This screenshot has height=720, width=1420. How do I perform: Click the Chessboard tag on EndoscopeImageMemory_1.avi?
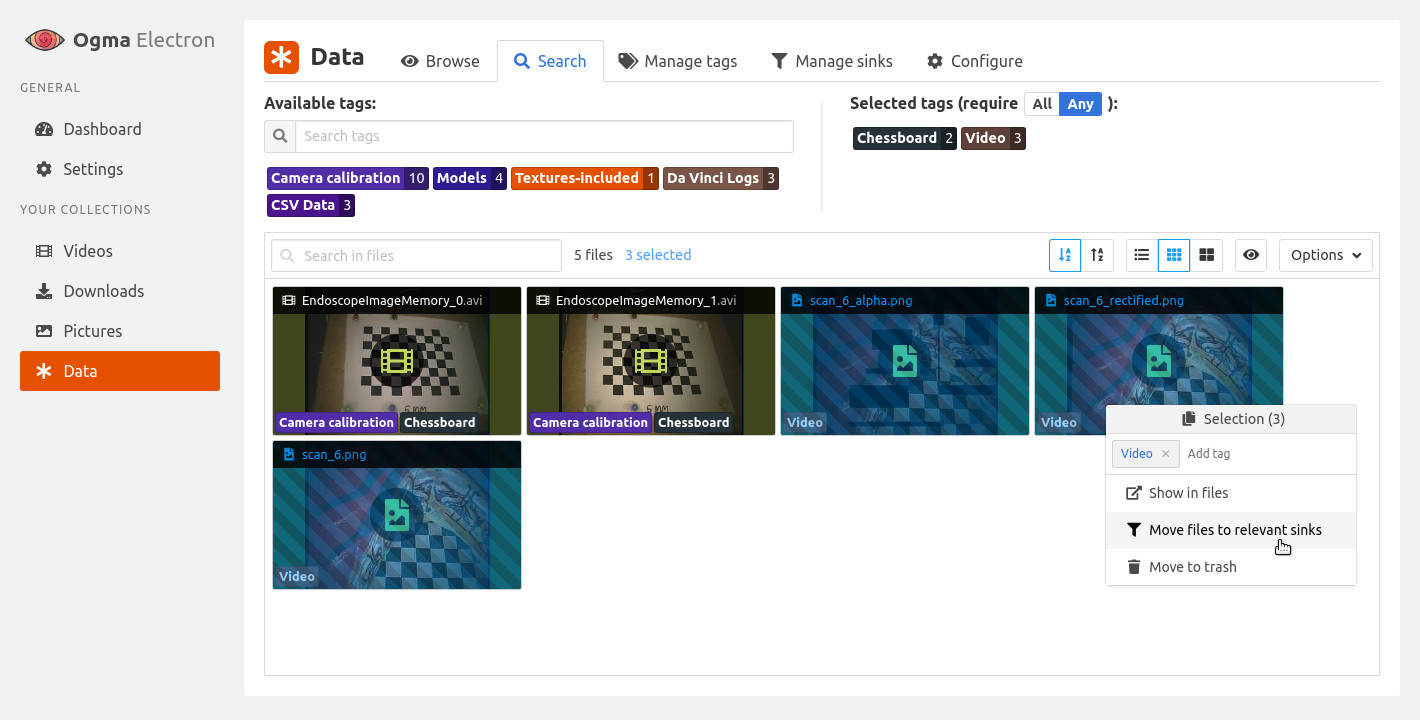click(x=693, y=423)
